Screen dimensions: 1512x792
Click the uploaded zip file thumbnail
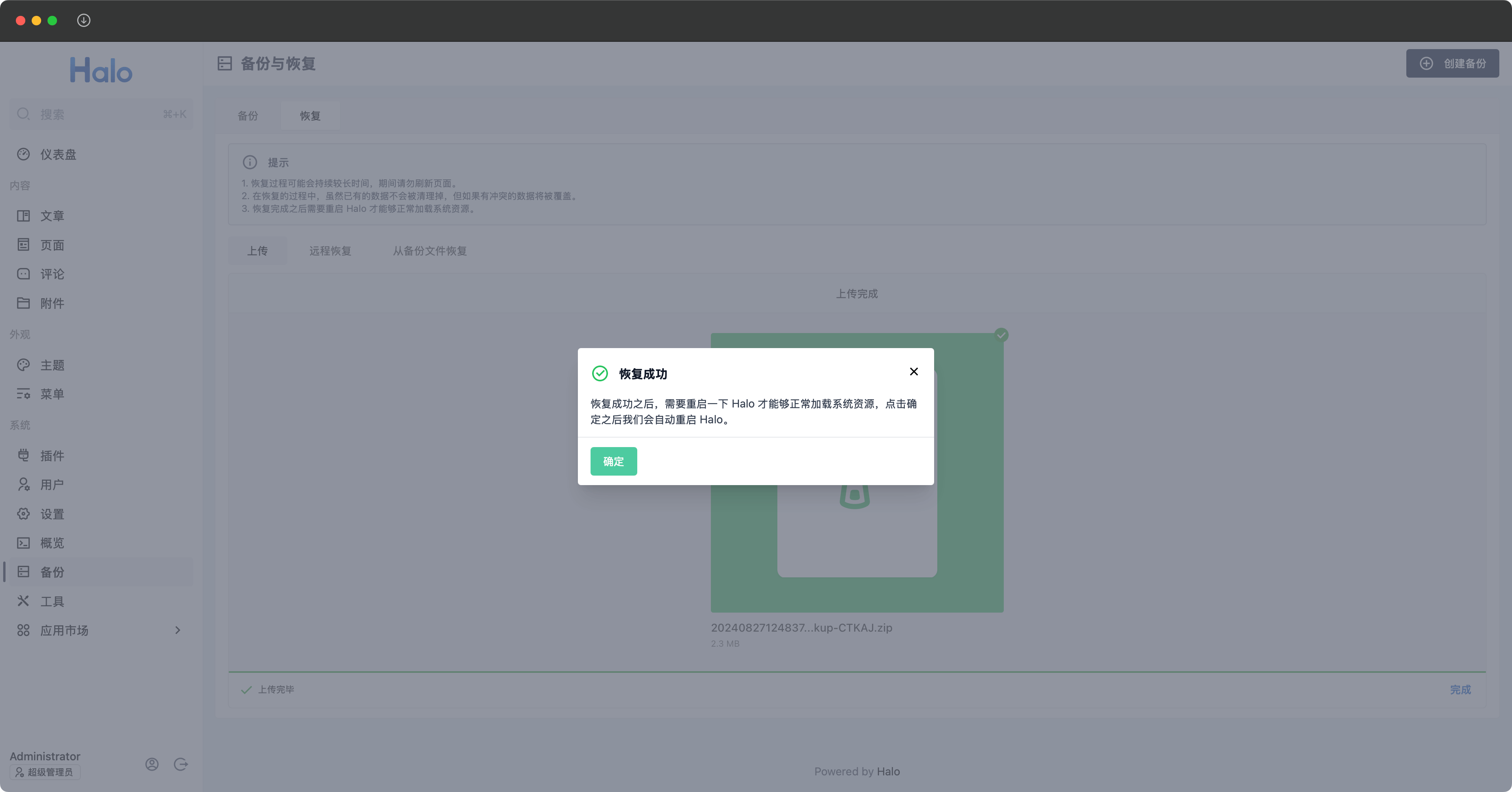[857, 472]
